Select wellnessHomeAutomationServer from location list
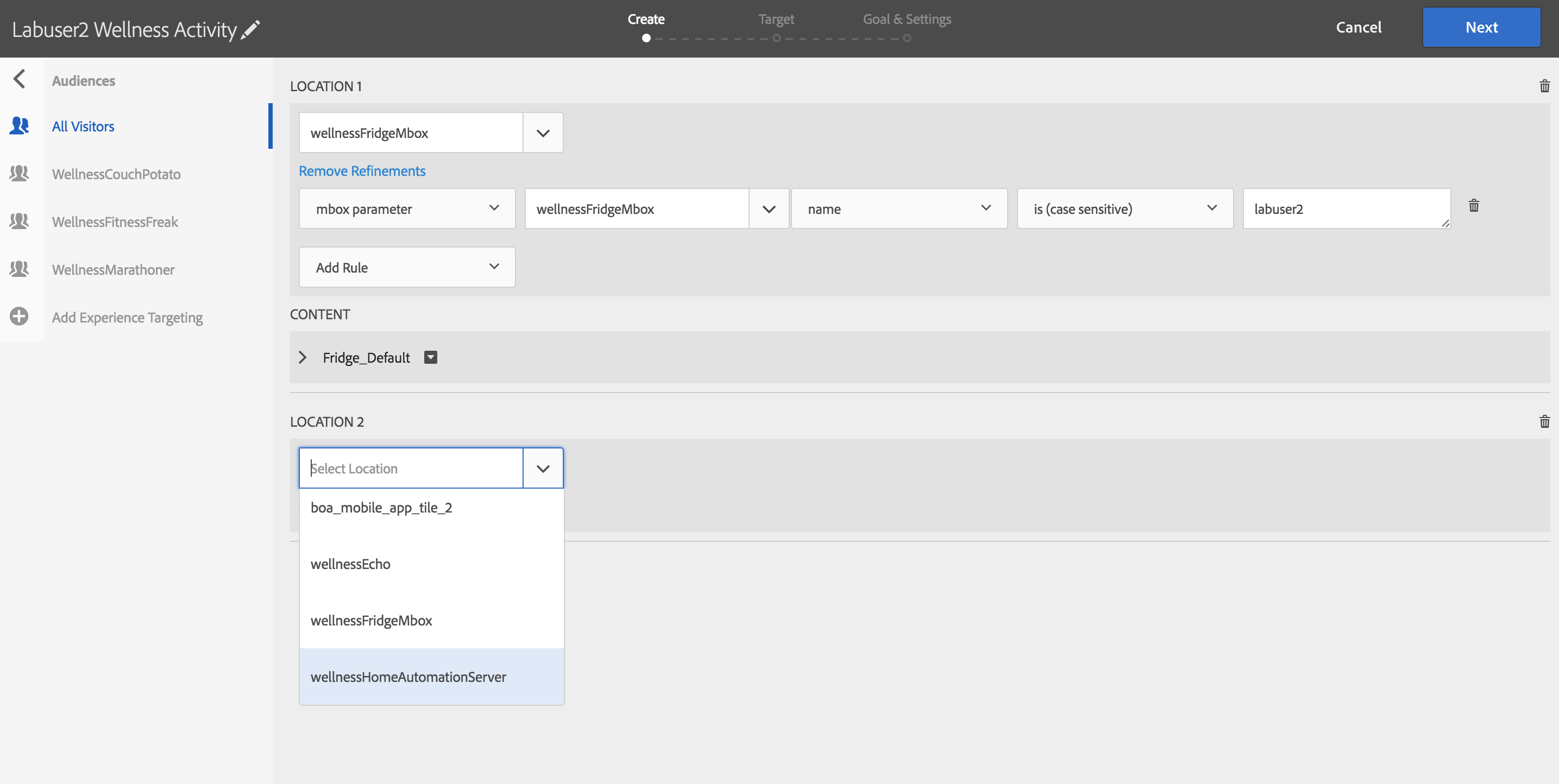The width and height of the screenshot is (1559, 784). click(408, 677)
